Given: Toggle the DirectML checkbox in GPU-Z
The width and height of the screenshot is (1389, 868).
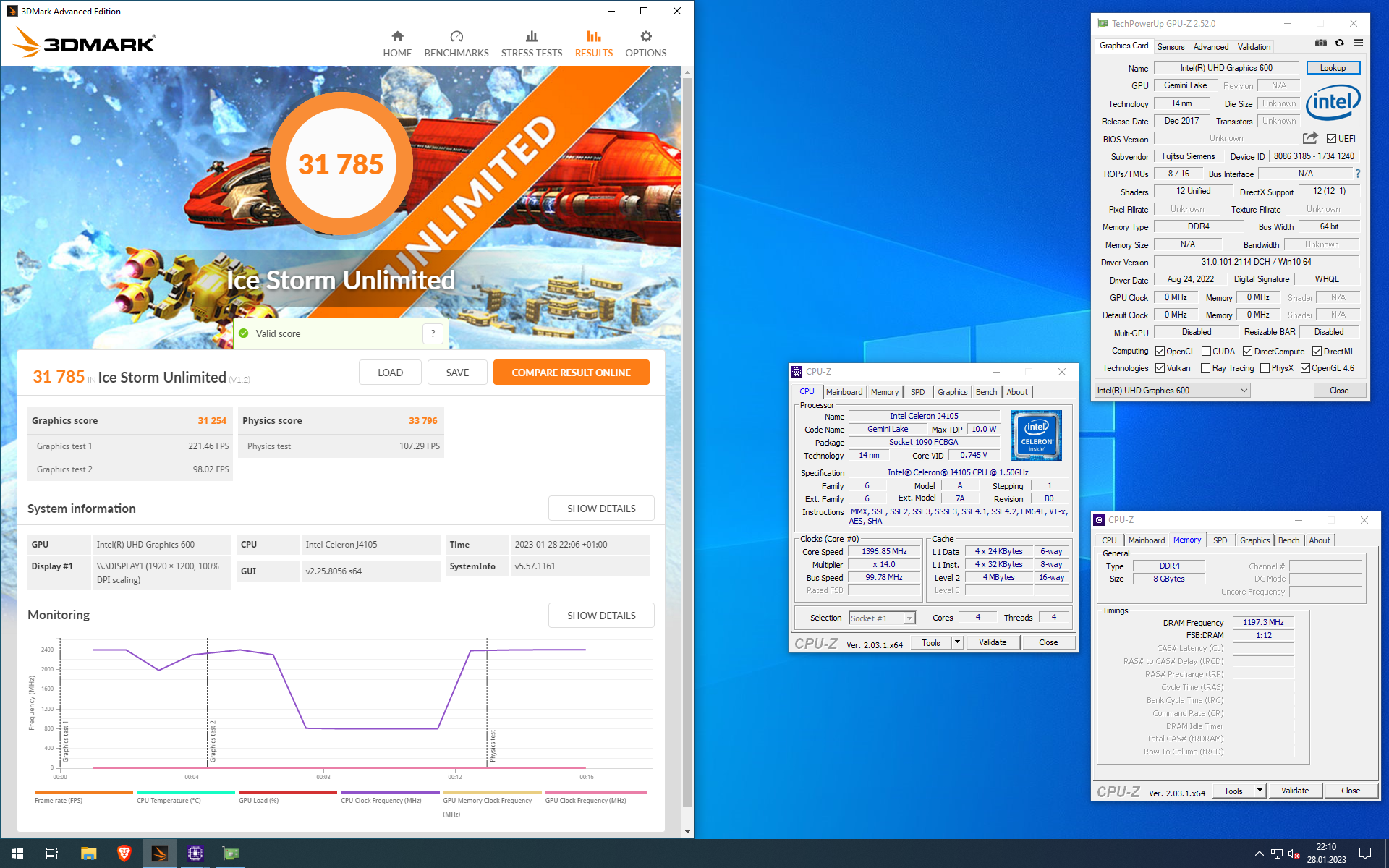Looking at the screenshot, I should (x=1317, y=352).
